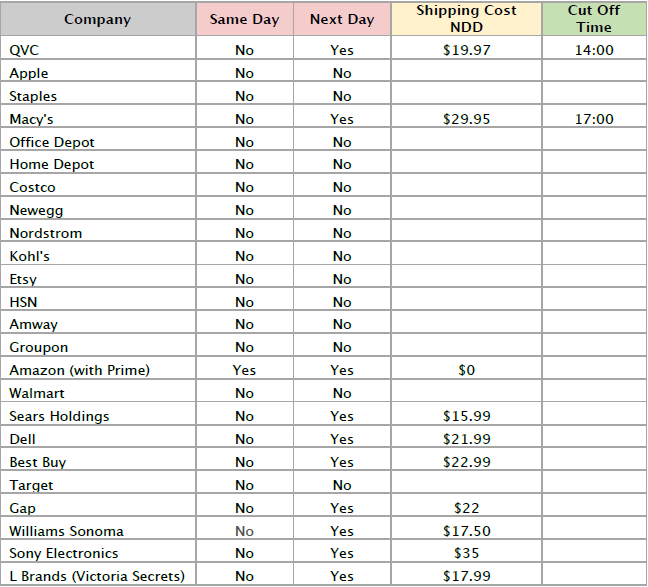648x587 pixels.
Task: Click the Amazon (with Prime) cell
Action: coord(98,370)
